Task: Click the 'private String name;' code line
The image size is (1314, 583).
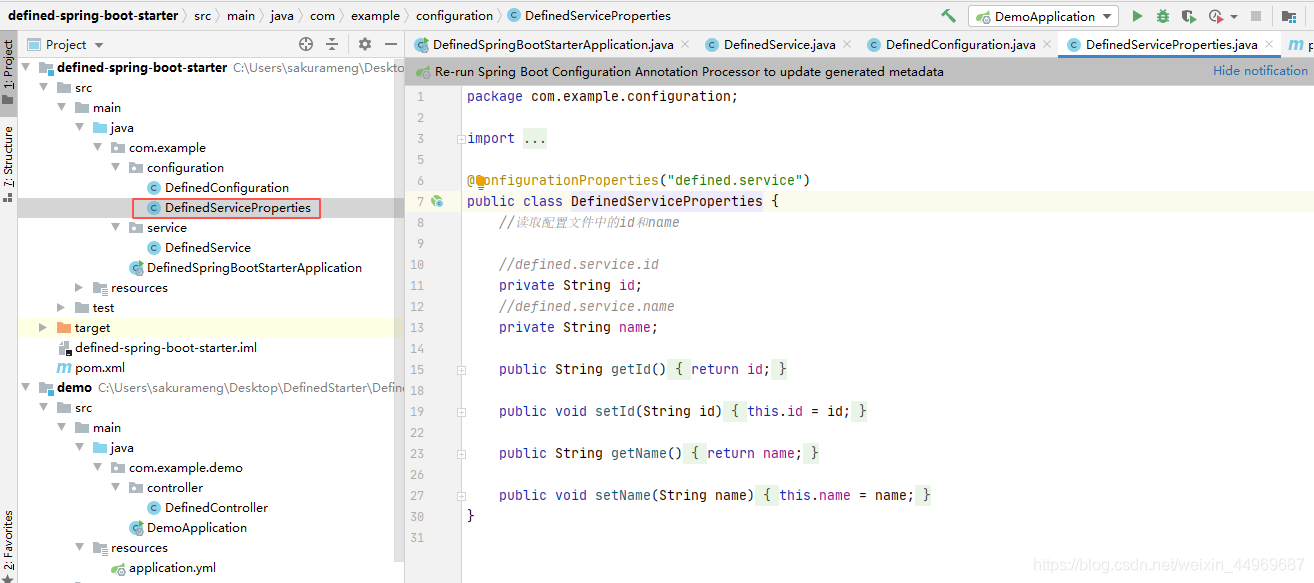Action: pos(579,328)
